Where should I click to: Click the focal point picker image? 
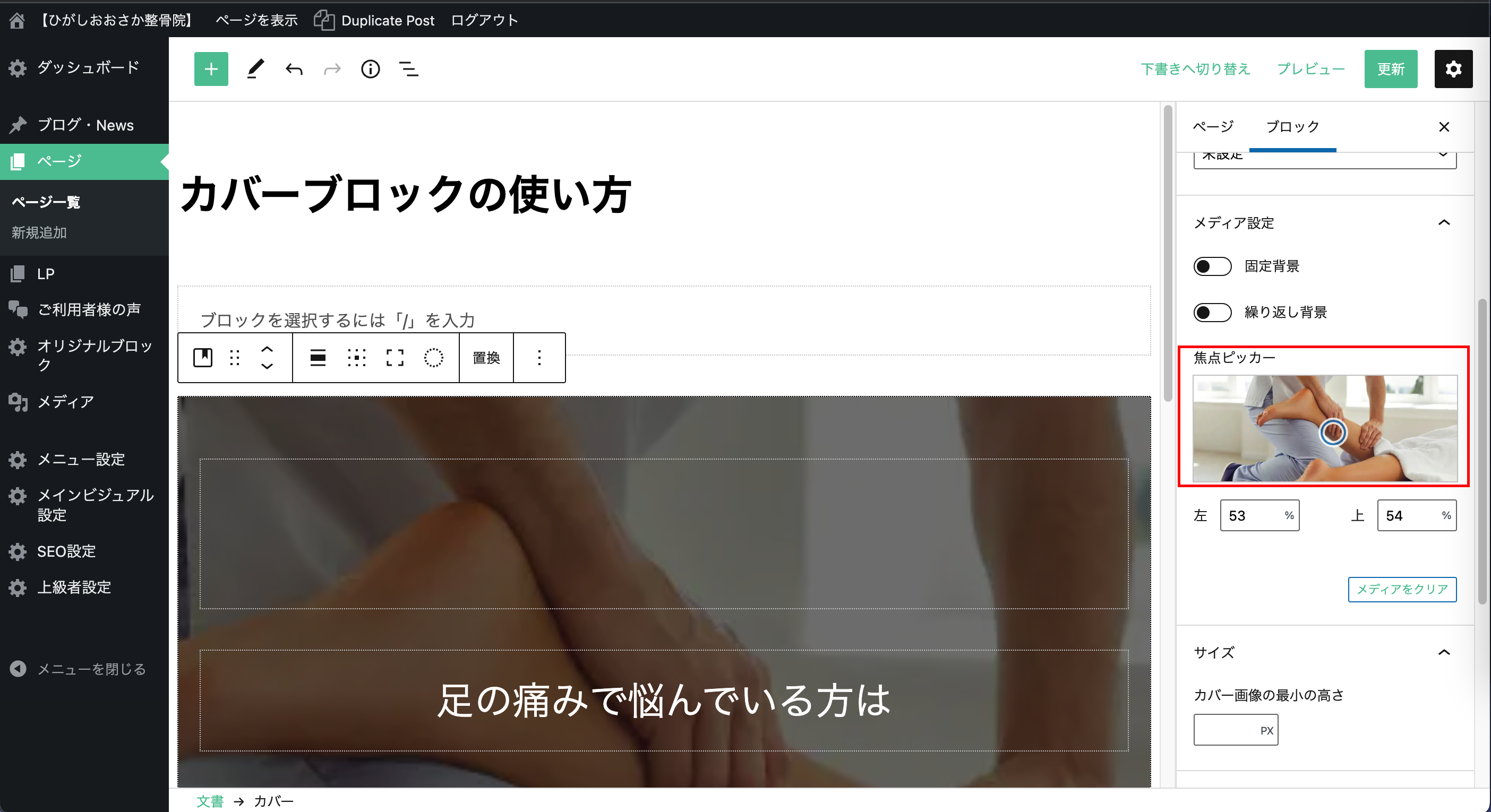pyautogui.click(x=1324, y=428)
